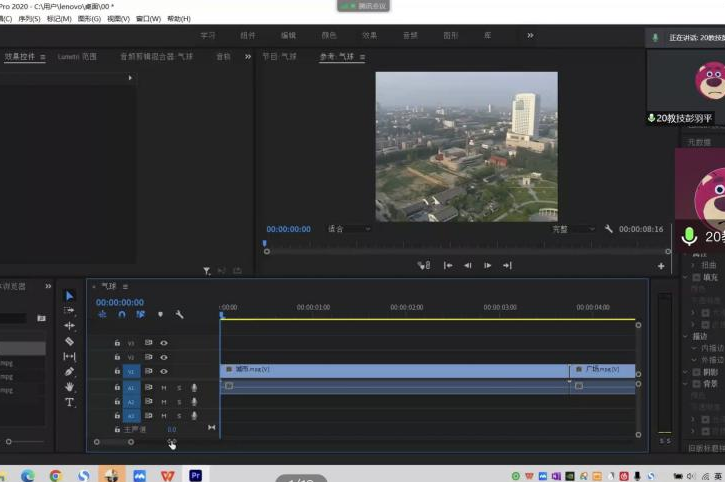Mute audio track A1
Image resolution: width=725 pixels, height=482 pixels.
coord(164,387)
